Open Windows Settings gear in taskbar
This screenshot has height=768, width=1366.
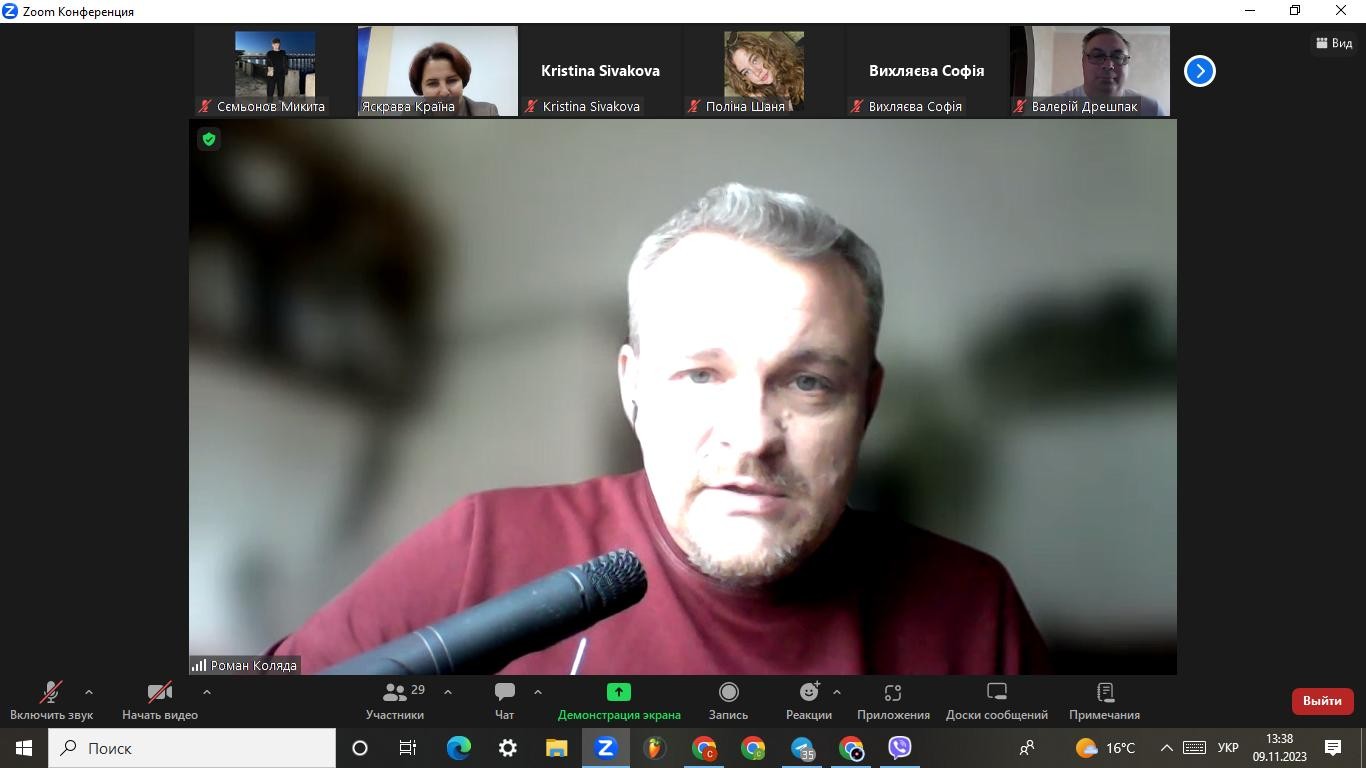tap(507, 748)
